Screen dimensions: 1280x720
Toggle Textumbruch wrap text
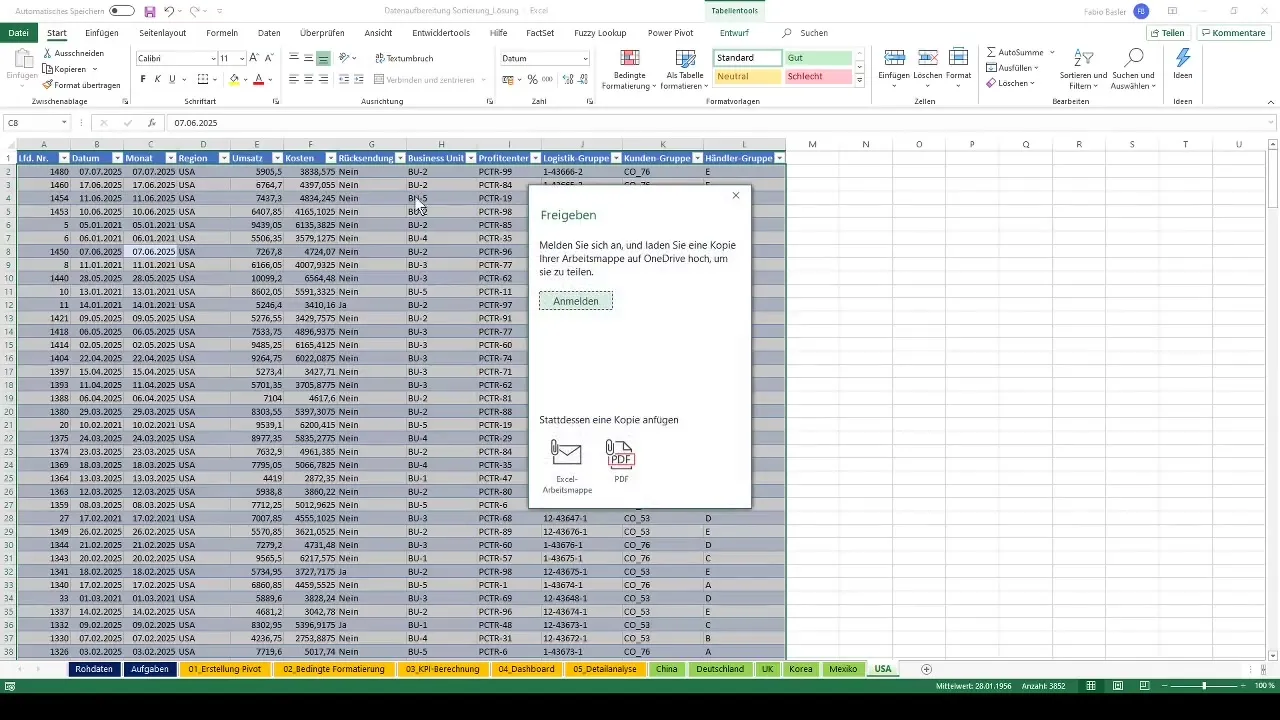click(404, 58)
